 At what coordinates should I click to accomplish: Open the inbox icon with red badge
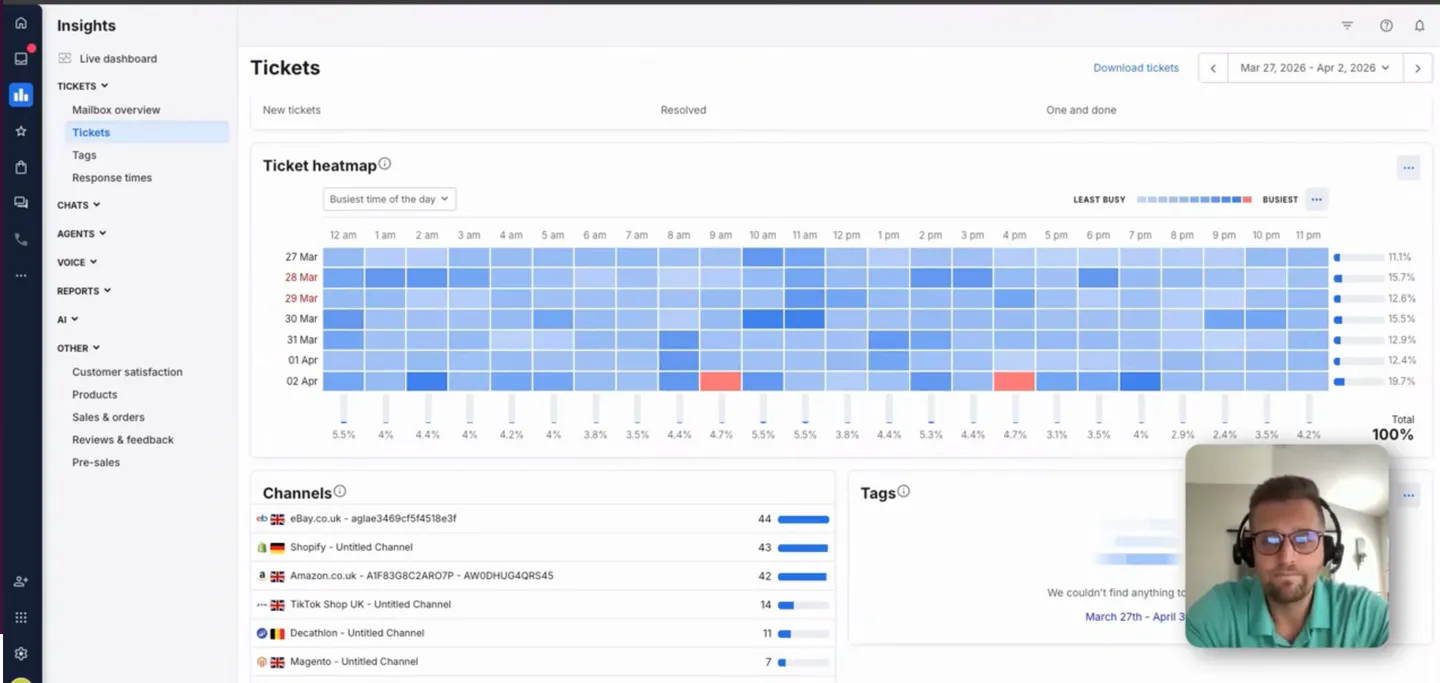pos(21,59)
